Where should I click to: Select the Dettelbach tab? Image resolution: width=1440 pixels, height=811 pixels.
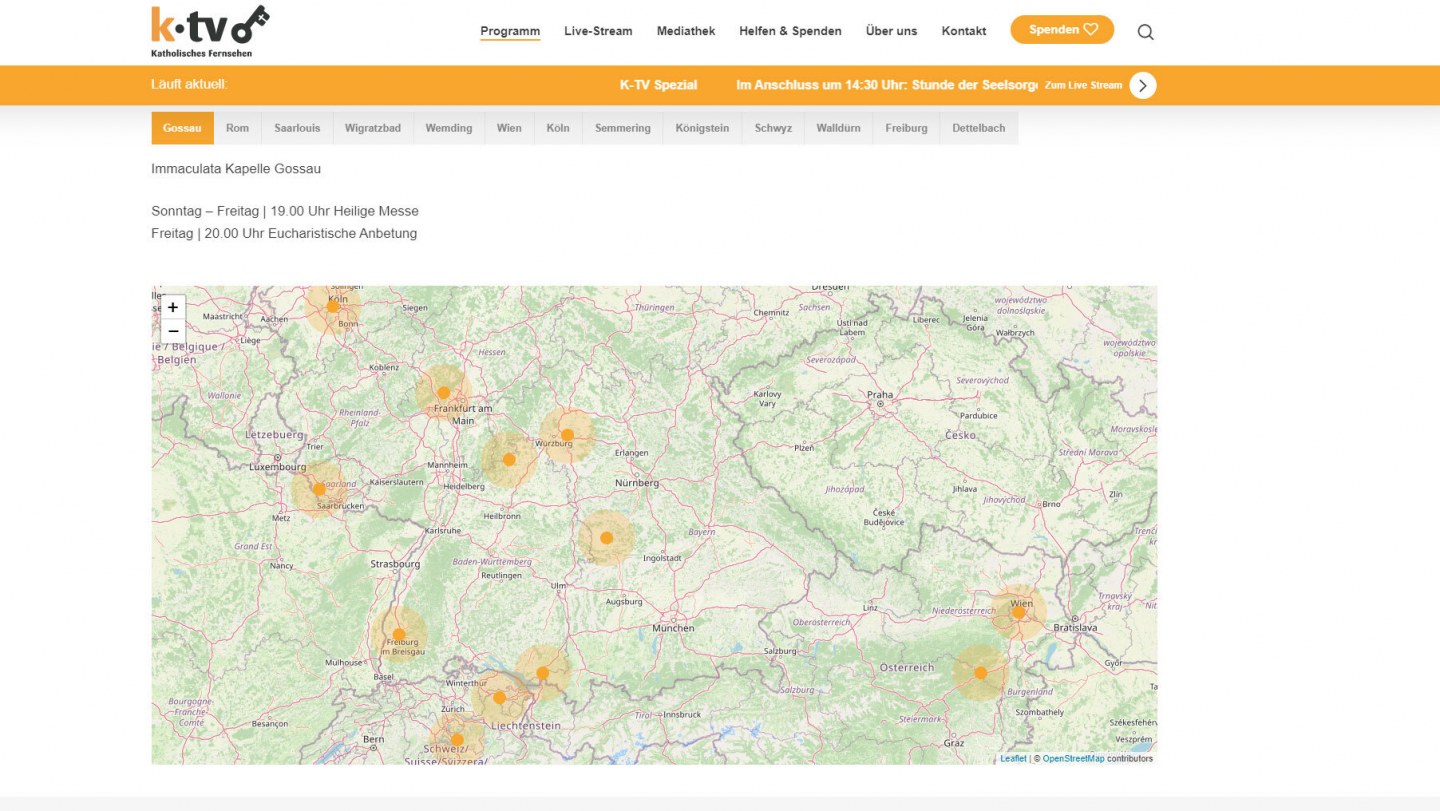(x=979, y=128)
